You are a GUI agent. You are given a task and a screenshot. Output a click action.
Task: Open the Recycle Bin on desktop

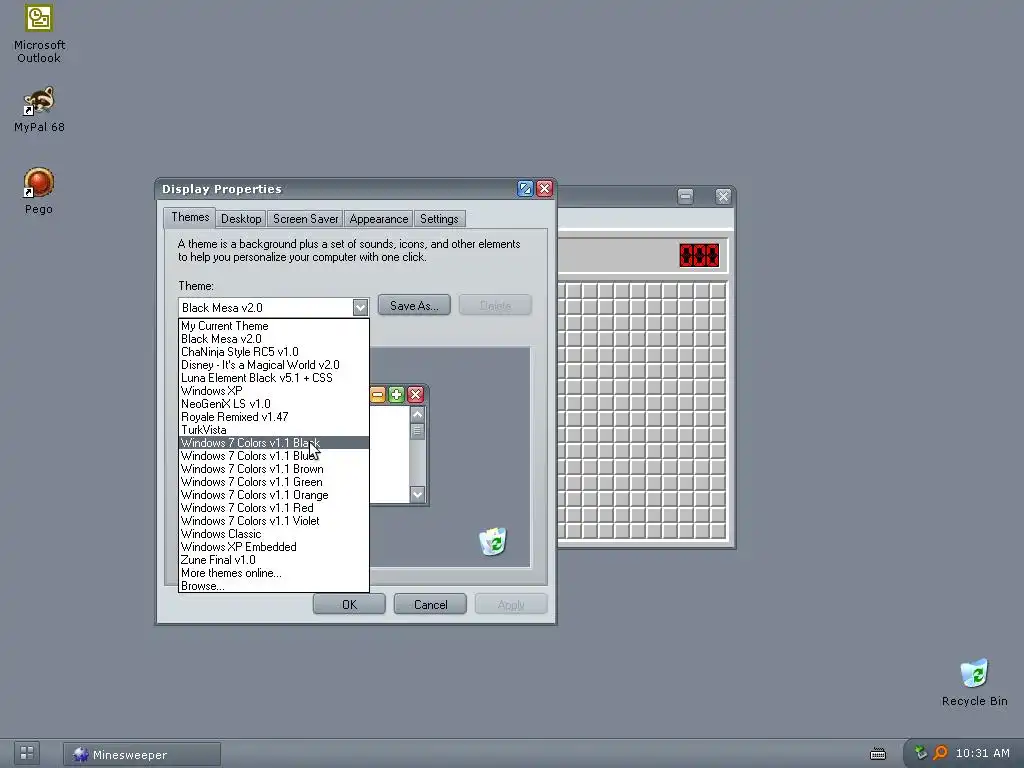pyautogui.click(x=974, y=682)
